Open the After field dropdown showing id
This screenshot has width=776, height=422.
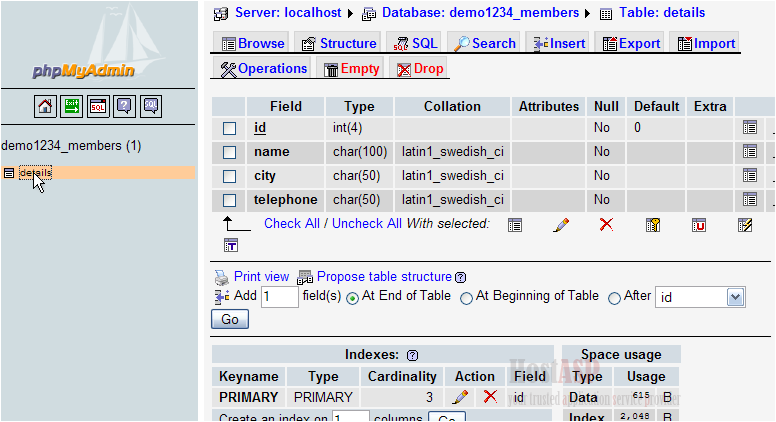(700, 297)
